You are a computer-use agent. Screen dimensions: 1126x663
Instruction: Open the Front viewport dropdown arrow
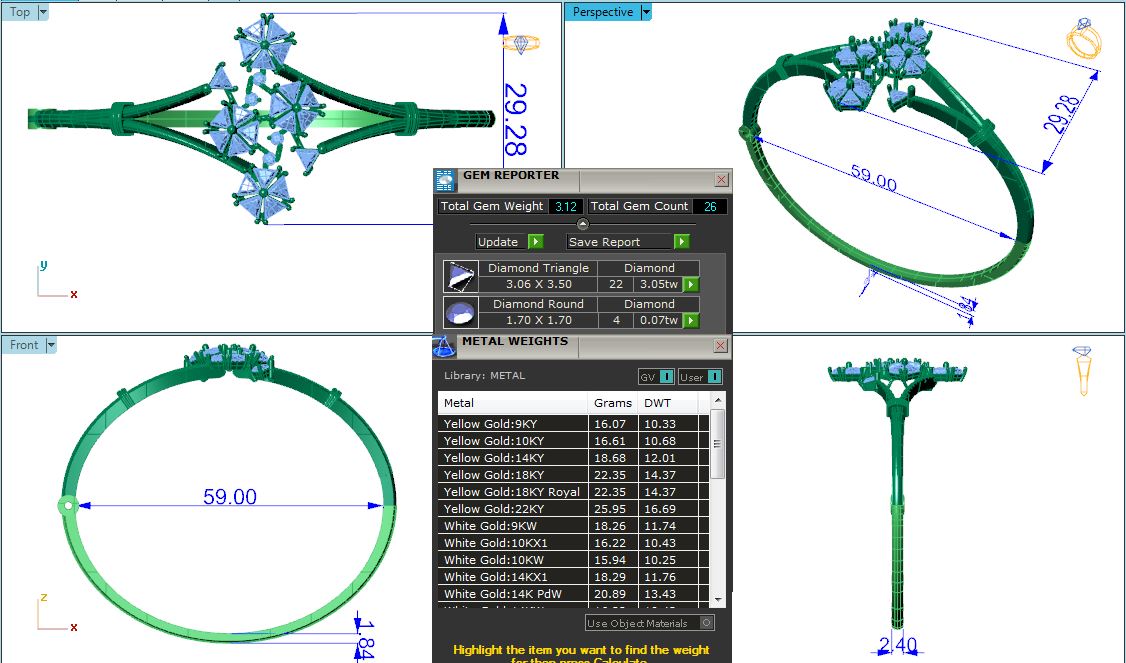click(x=51, y=345)
